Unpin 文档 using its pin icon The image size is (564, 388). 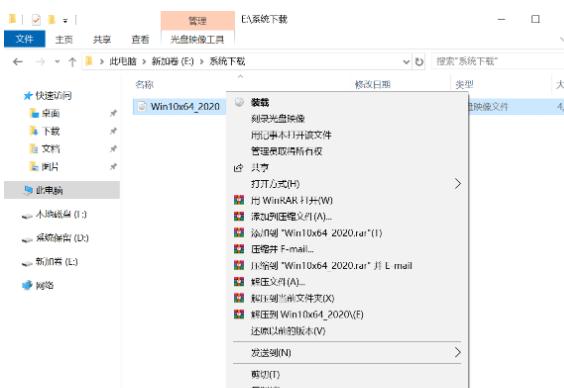point(113,149)
